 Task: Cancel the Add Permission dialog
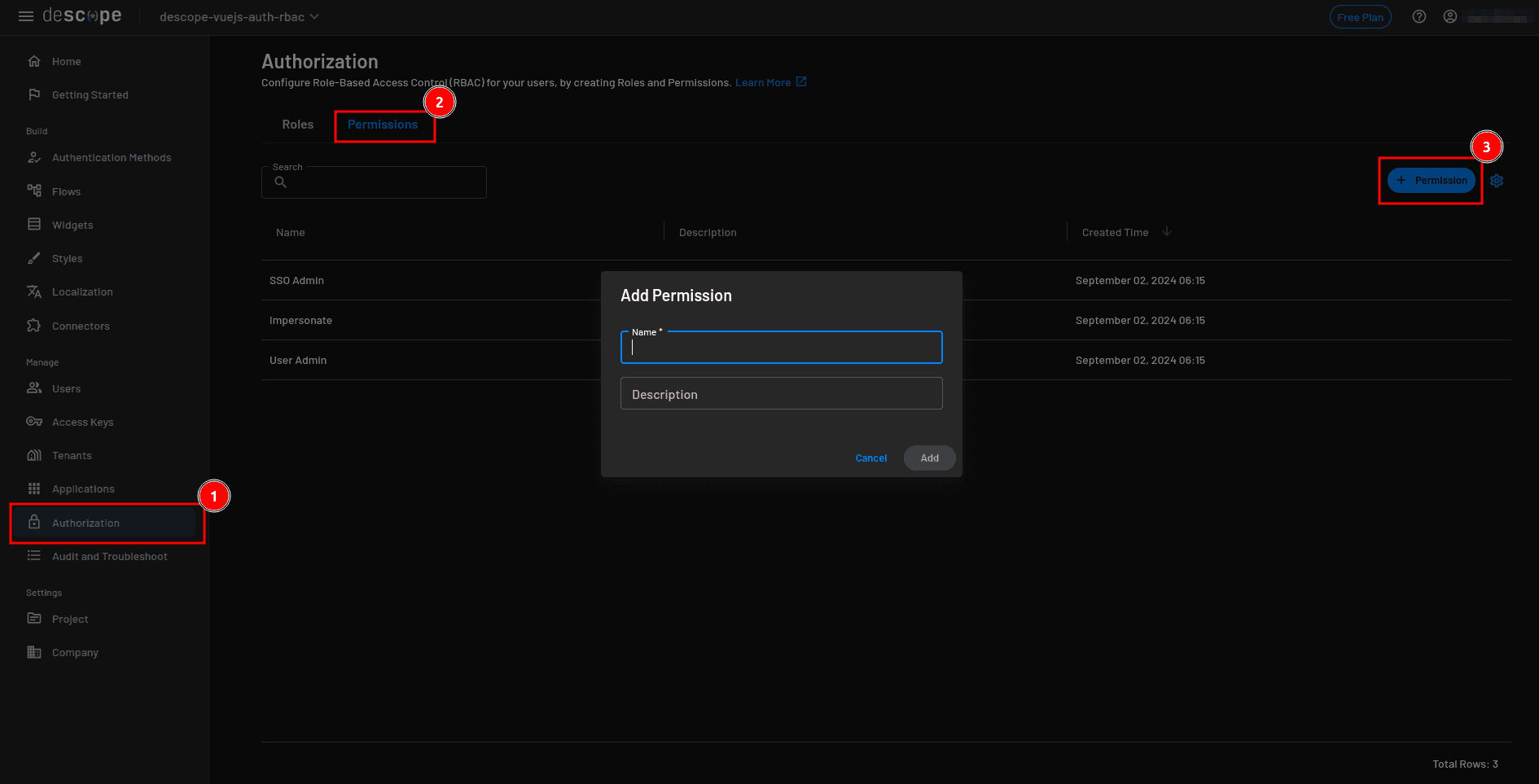[870, 458]
